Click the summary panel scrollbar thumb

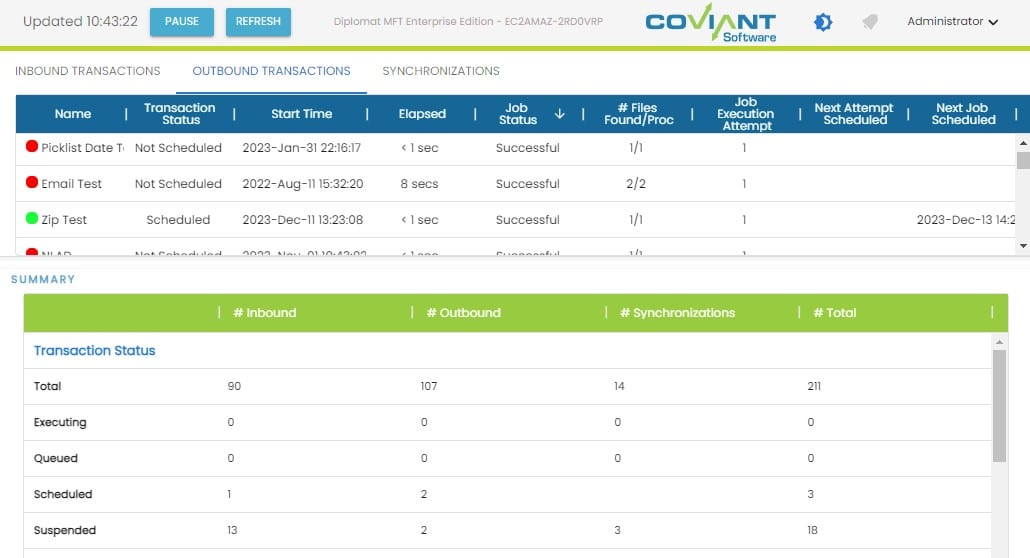pyautogui.click(x=999, y=406)
